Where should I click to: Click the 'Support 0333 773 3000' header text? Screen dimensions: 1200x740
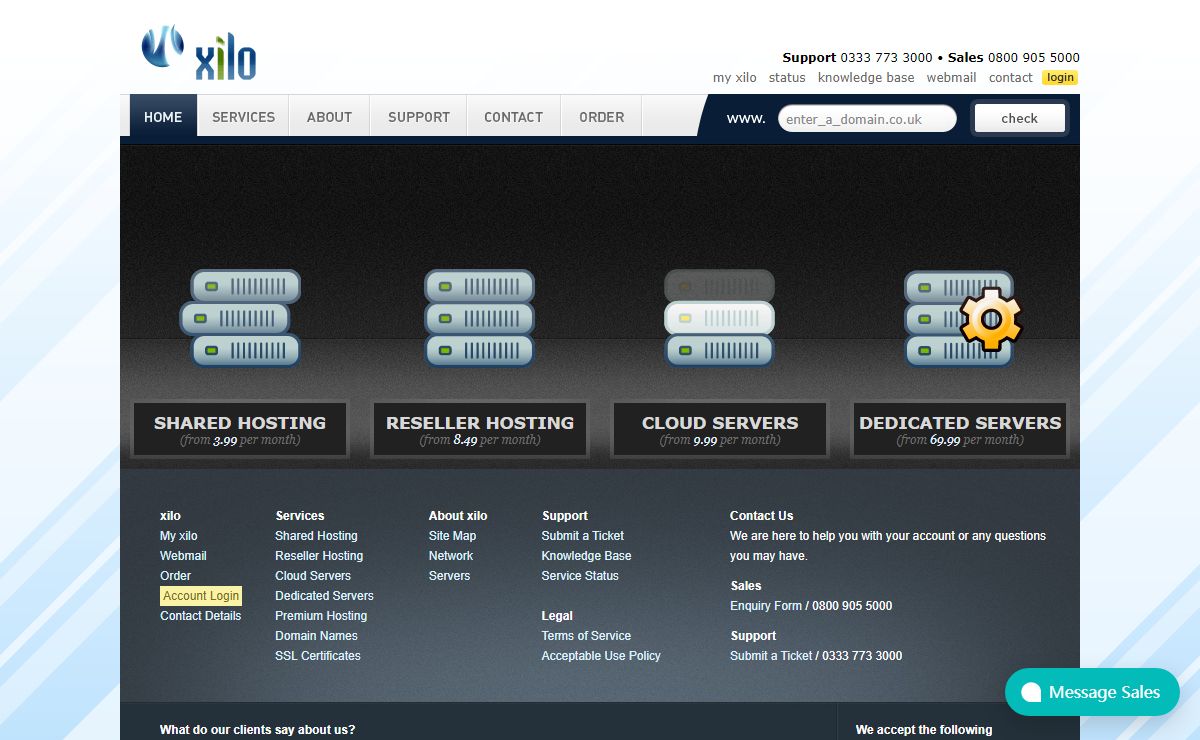coord(857,58)
